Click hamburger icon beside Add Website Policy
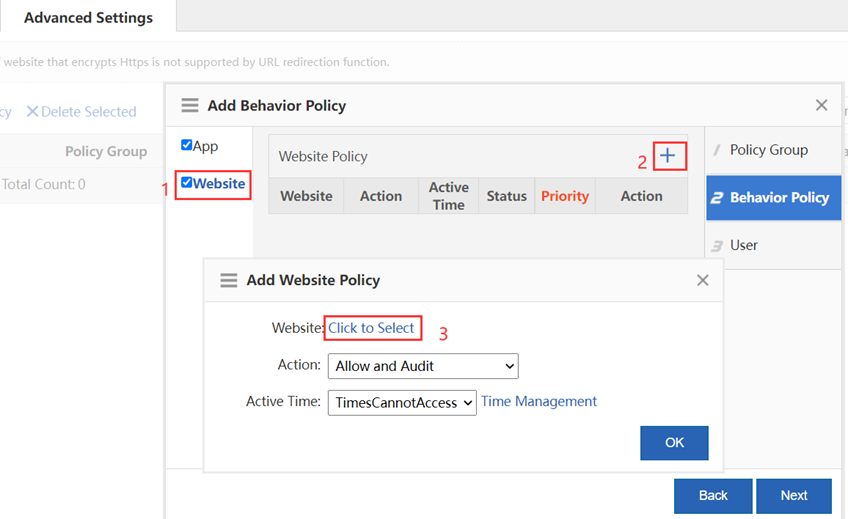The height and width of the screenshot is (519, 848). (x=229, y=281)
